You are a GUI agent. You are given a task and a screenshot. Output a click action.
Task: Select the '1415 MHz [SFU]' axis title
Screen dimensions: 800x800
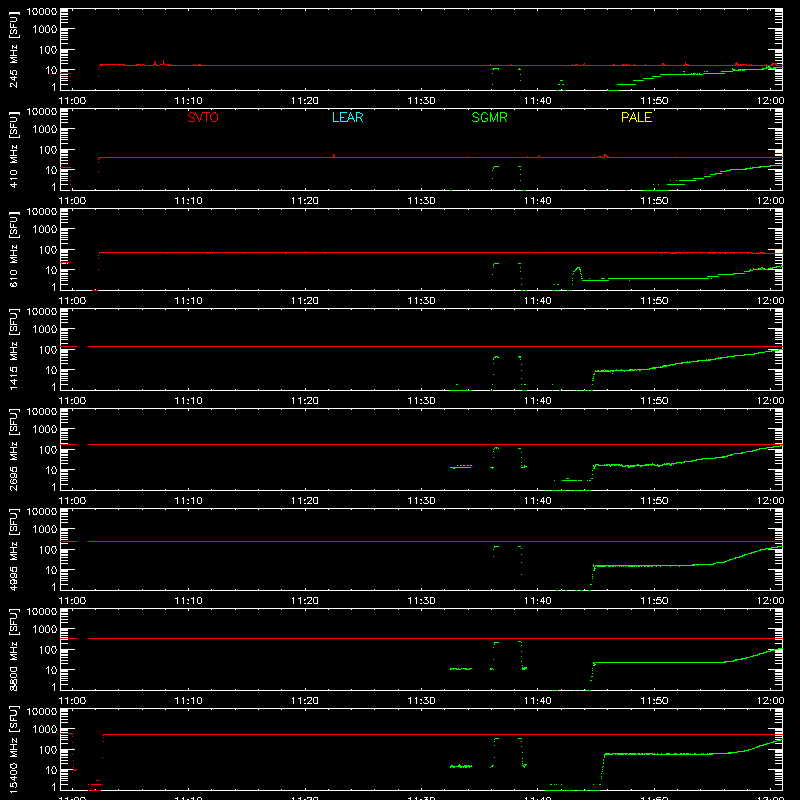(x=14, y=349)
